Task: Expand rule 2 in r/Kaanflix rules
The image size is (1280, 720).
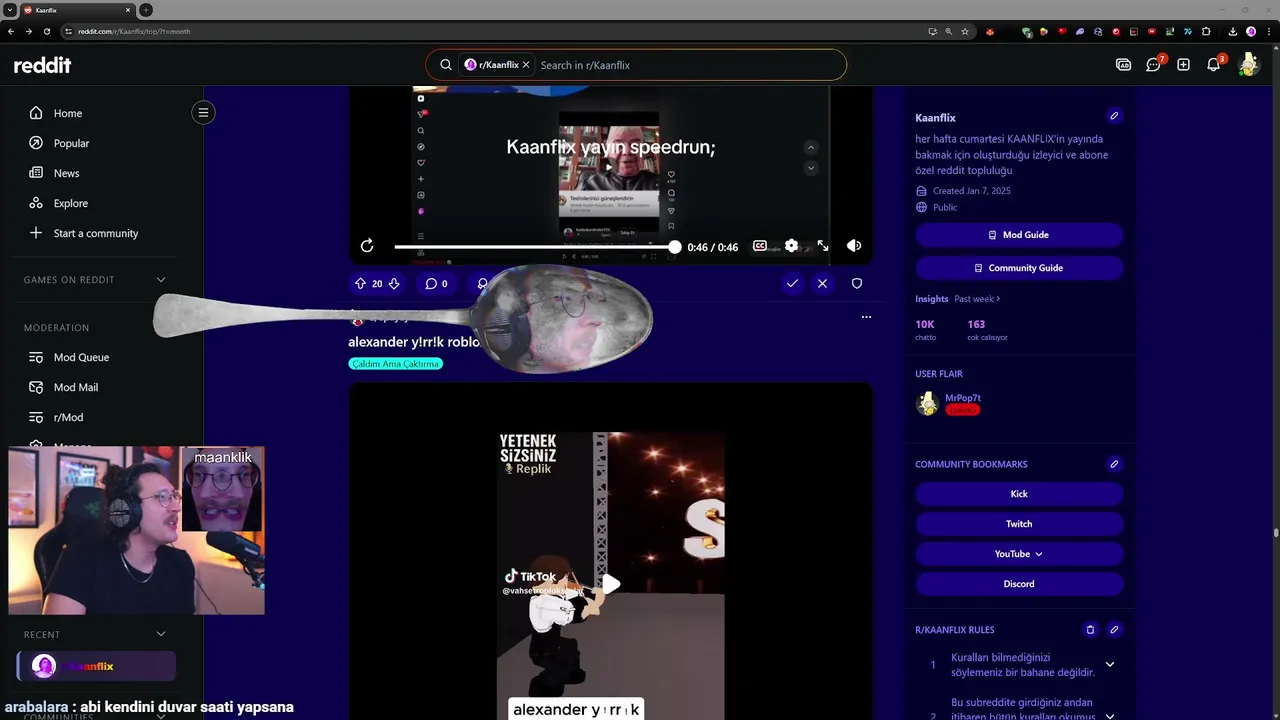Action: point(1109,715)
